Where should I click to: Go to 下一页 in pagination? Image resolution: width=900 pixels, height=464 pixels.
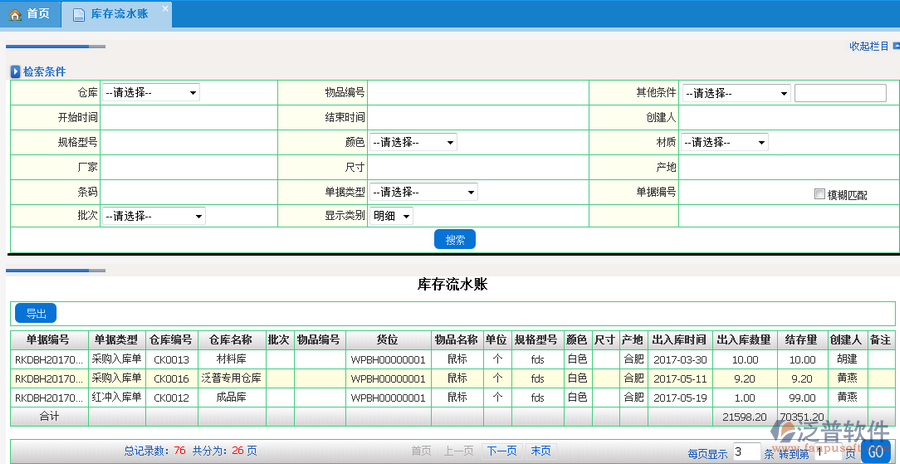(x=501, y=451)
